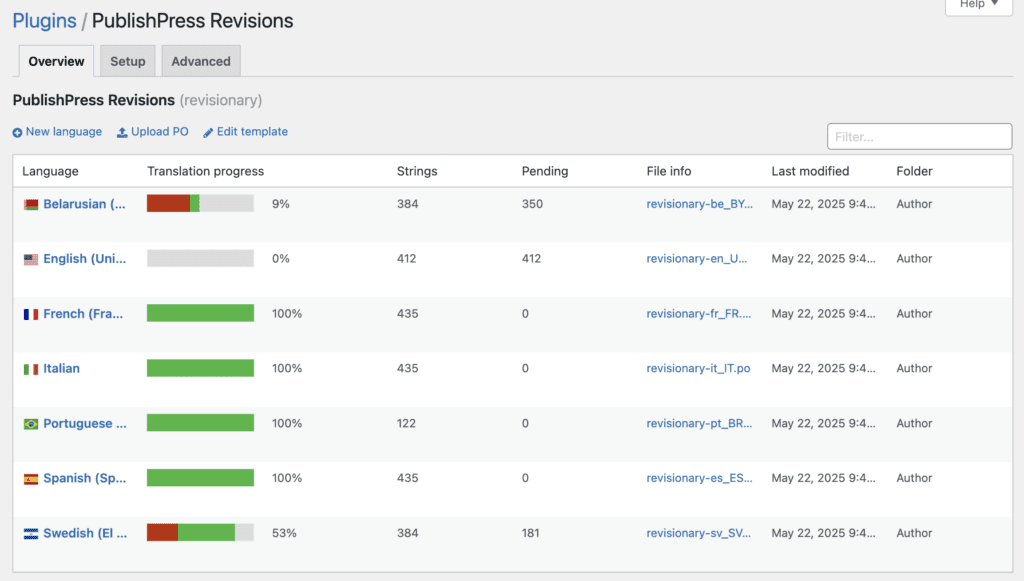Click the Spanish flag icon

pyautogui.click(x=31, y=479)
